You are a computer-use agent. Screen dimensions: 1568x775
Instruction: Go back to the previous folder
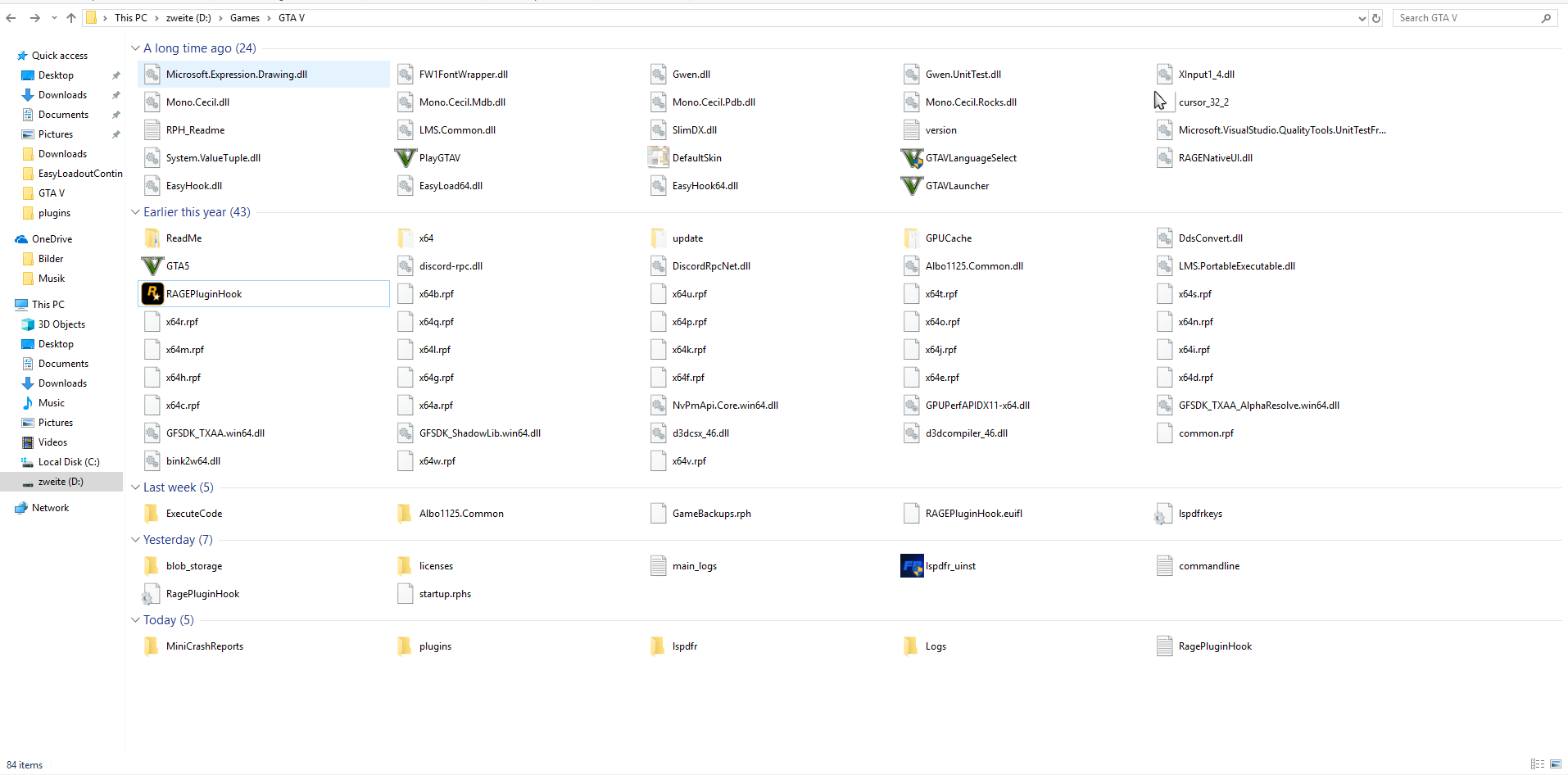pyautogui.click(x=11, y=18)
